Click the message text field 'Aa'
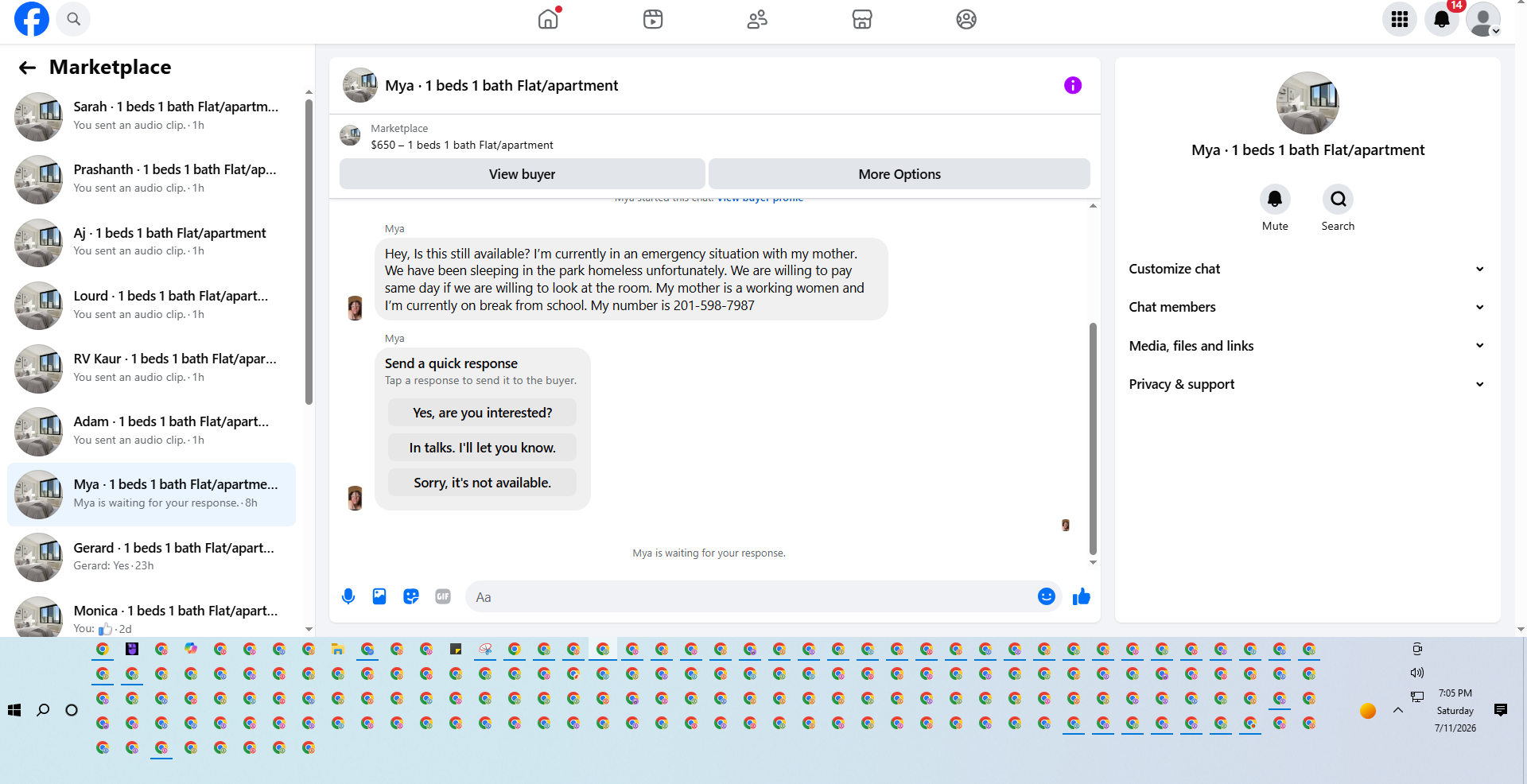Viewport: 1527px width, 784px height. (752, 597)
